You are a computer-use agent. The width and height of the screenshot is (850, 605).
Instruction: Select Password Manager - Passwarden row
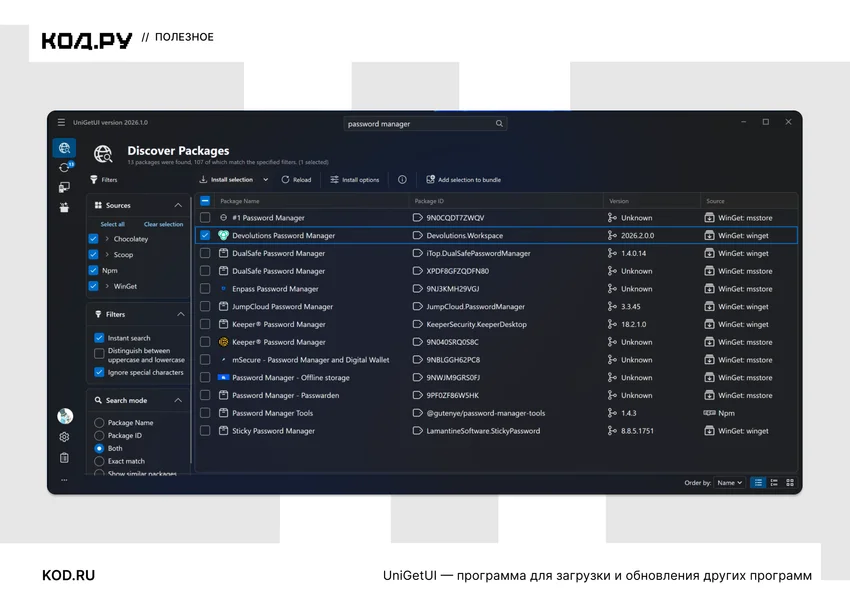(496, 395)
